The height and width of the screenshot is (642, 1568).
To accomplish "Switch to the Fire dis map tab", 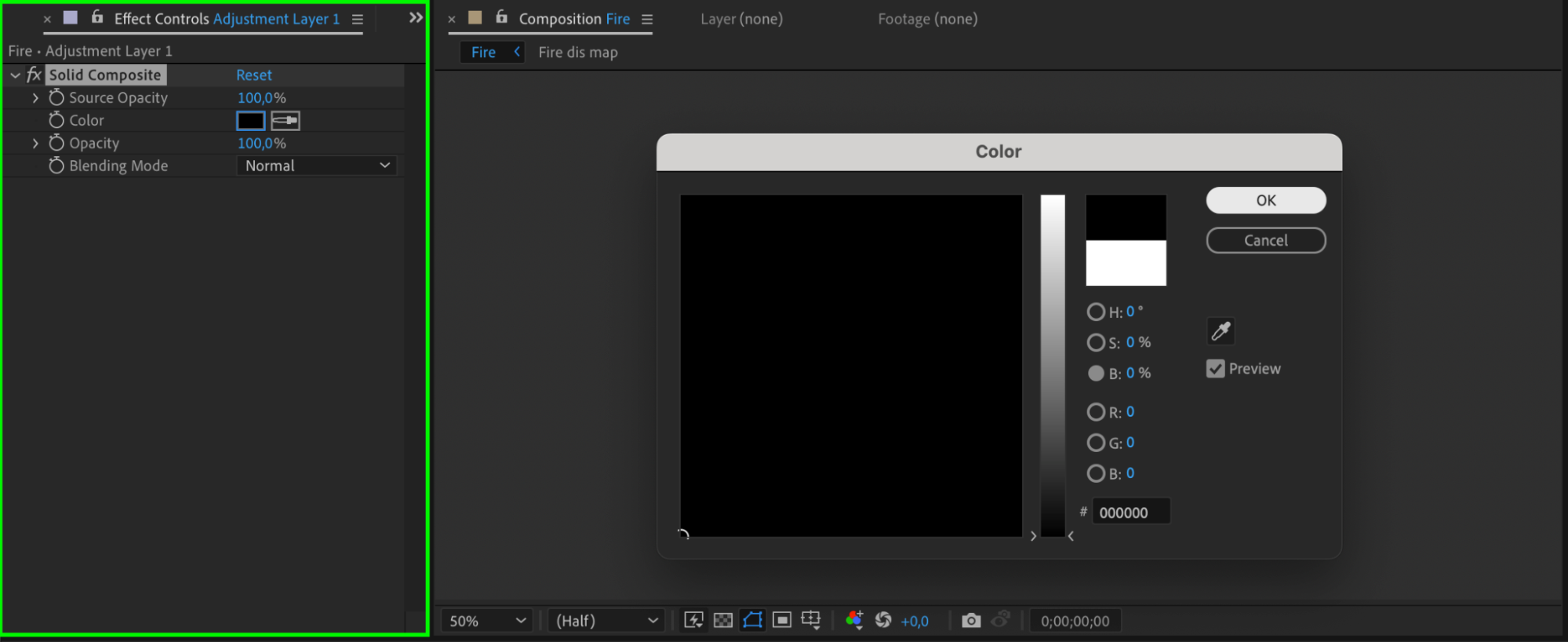I will tap(577, 53).
